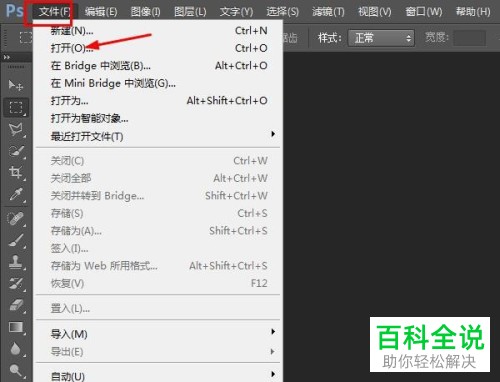
Task: Select the Clone Stamp tool
Action: [x=16, y=262]
